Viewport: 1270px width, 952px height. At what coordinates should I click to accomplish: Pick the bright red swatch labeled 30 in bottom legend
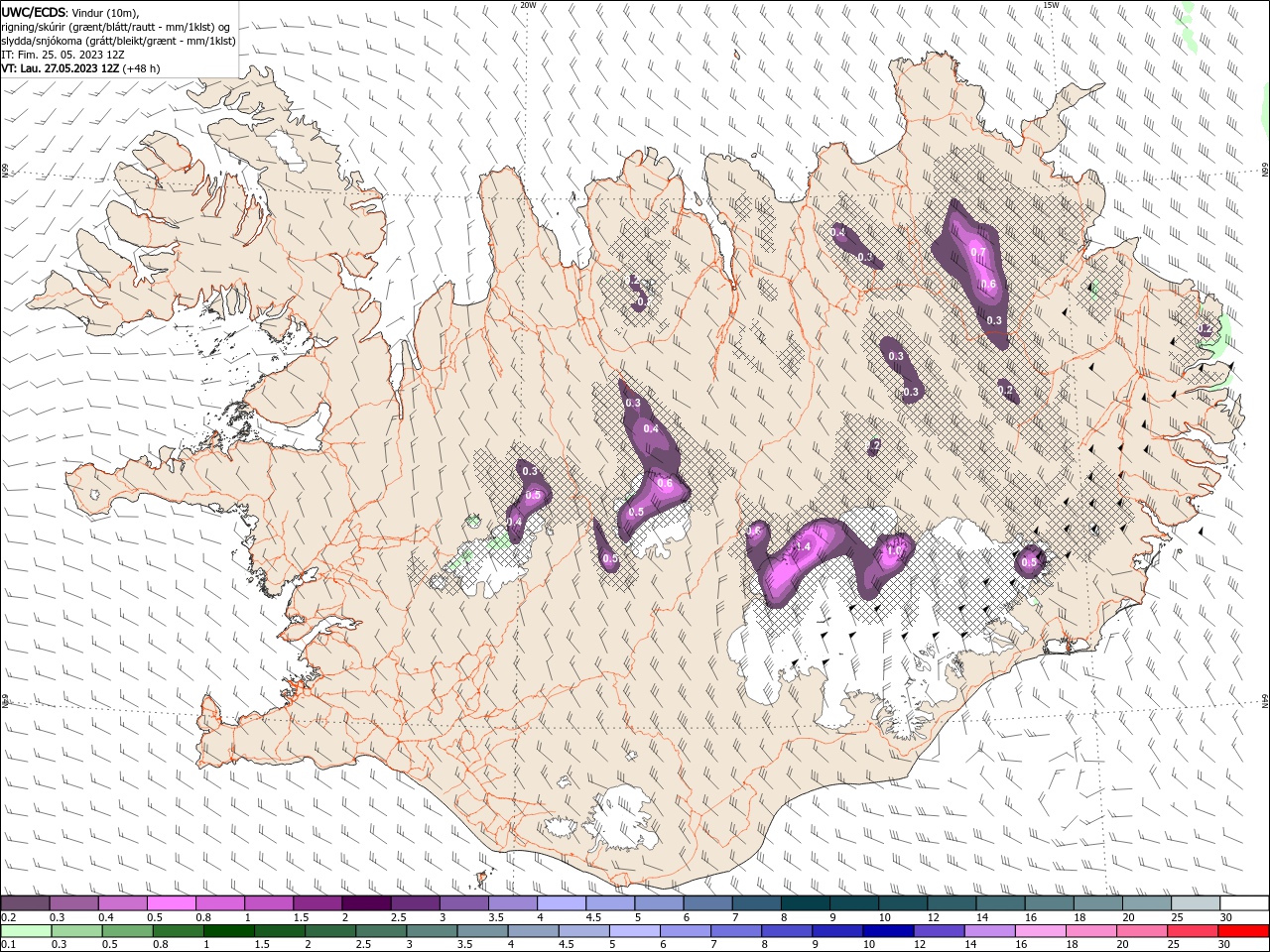click(x=1242, y=931)
